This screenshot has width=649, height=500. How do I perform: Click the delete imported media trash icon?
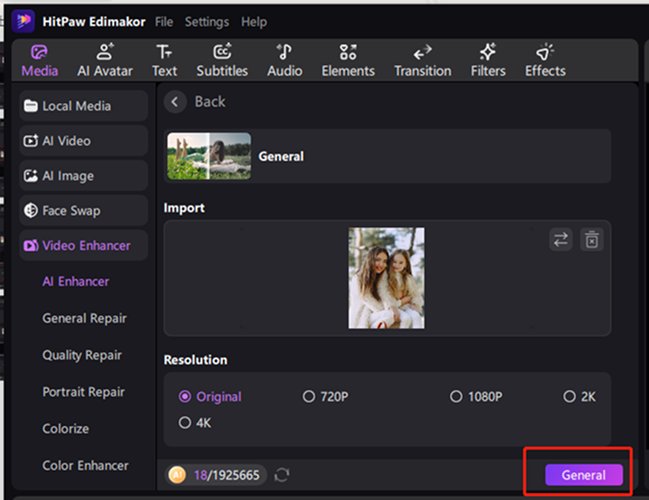click(x=591, y=239)
